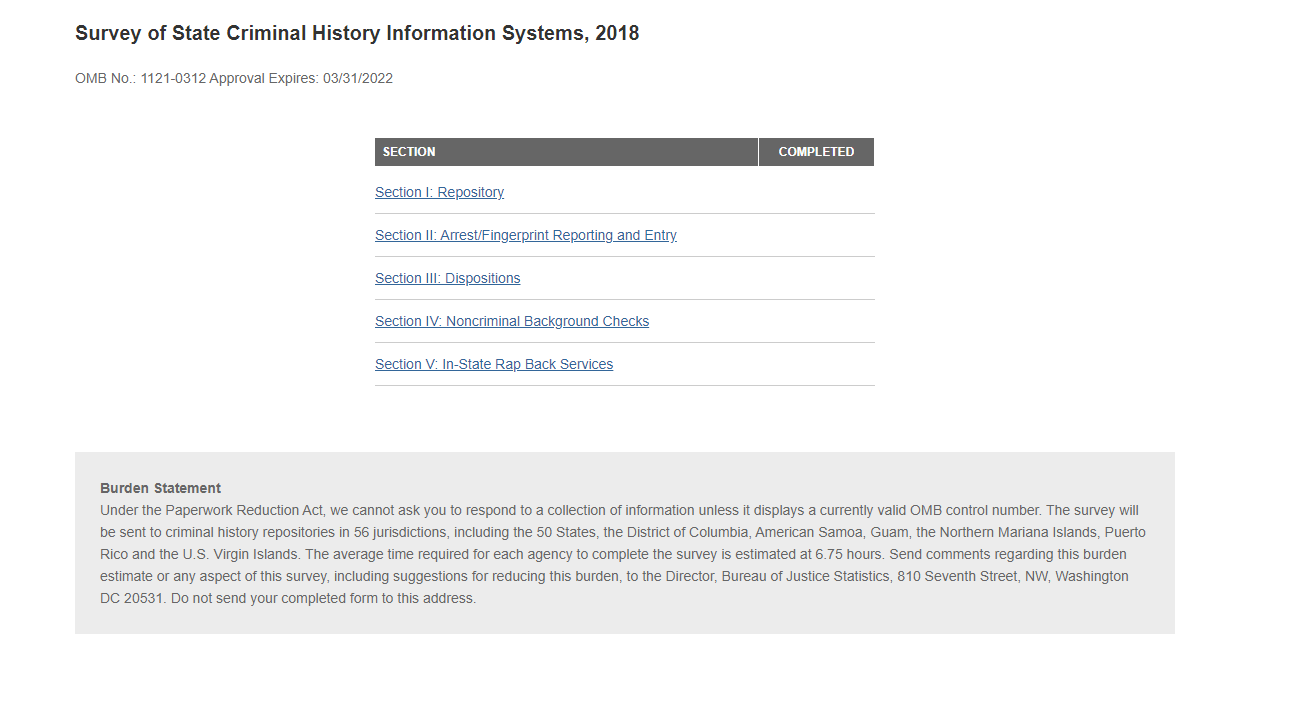Open Section I: Repository link
Viewport: 1308px width, 701px height.
(x=439, y=192)
